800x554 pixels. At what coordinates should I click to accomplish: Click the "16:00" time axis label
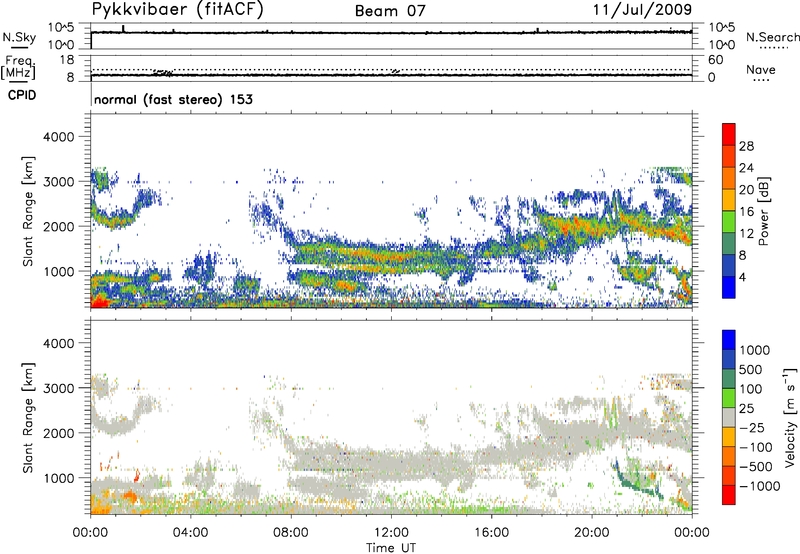click(x=491, y=533)
